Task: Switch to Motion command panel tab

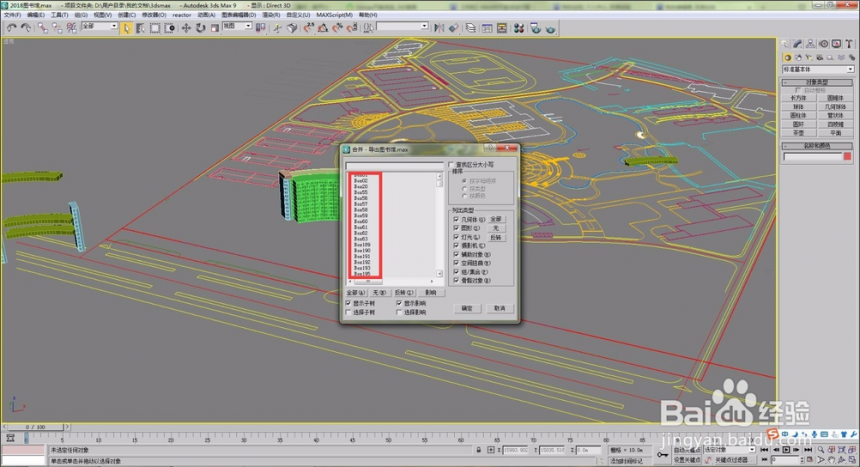Action: (823, 44)
